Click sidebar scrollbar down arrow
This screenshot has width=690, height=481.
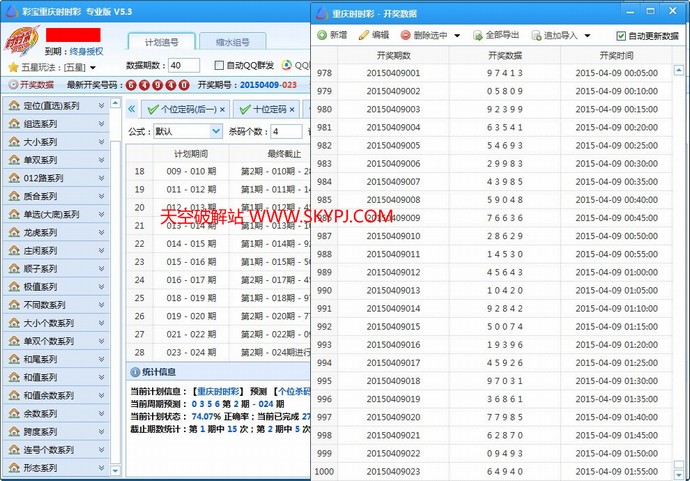pyautogui.click(x=115, y=470)
